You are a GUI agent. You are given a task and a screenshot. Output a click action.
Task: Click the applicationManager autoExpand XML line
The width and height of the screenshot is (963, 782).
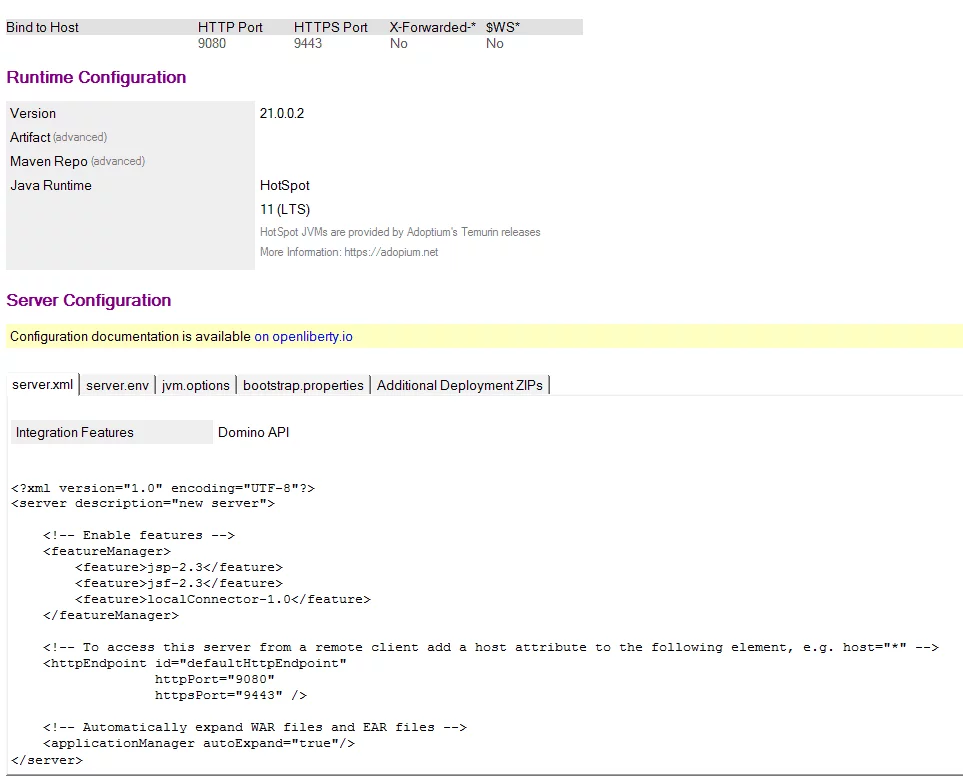(x=199, y=743)
